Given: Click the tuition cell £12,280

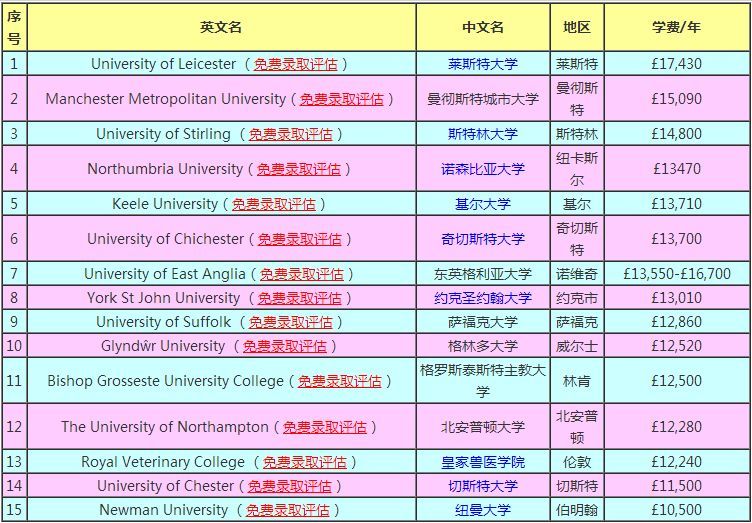Looking at the screenshot, I should 677,427.
